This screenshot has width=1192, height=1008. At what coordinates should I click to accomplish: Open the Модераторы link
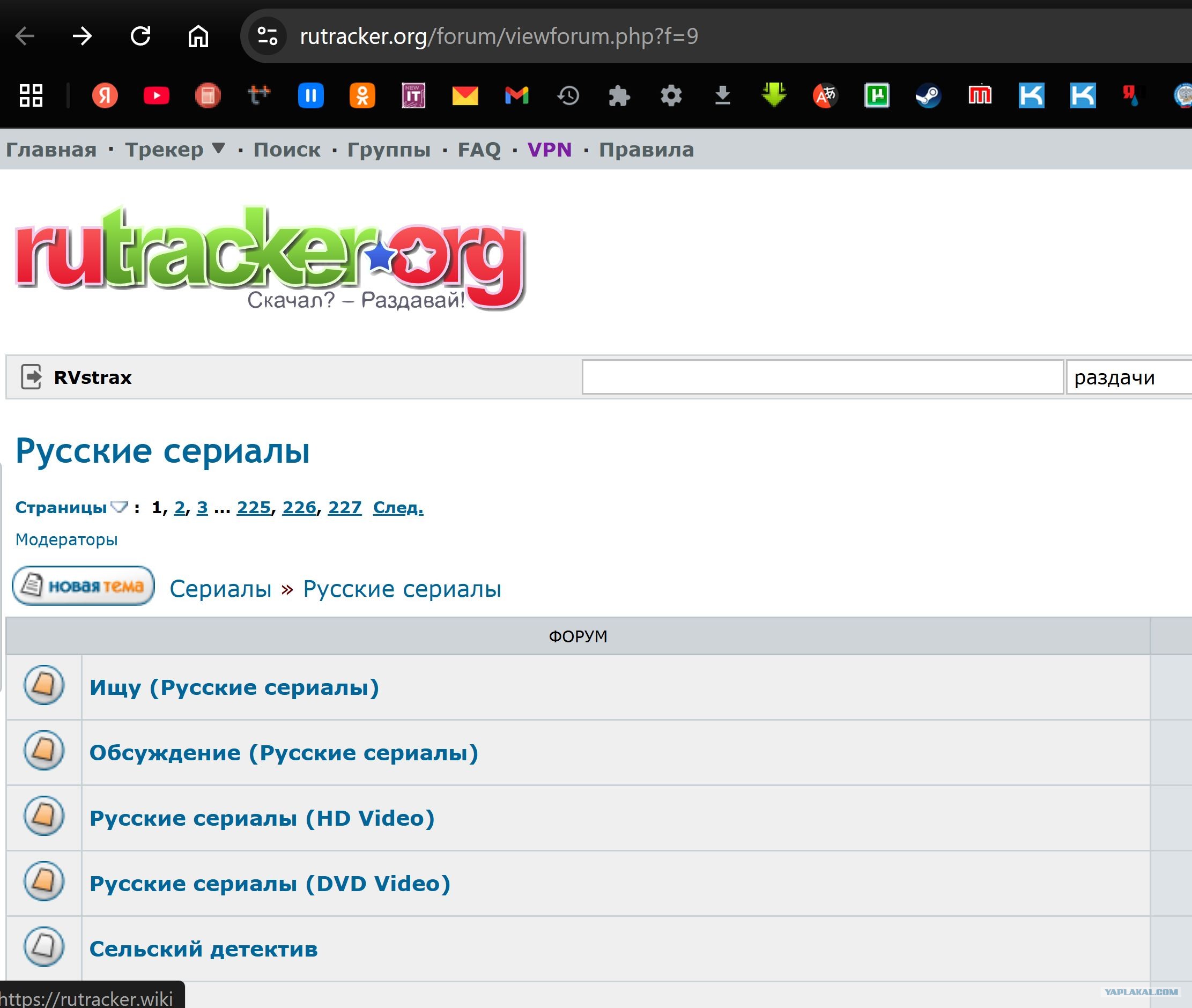[x=66, y=539]
